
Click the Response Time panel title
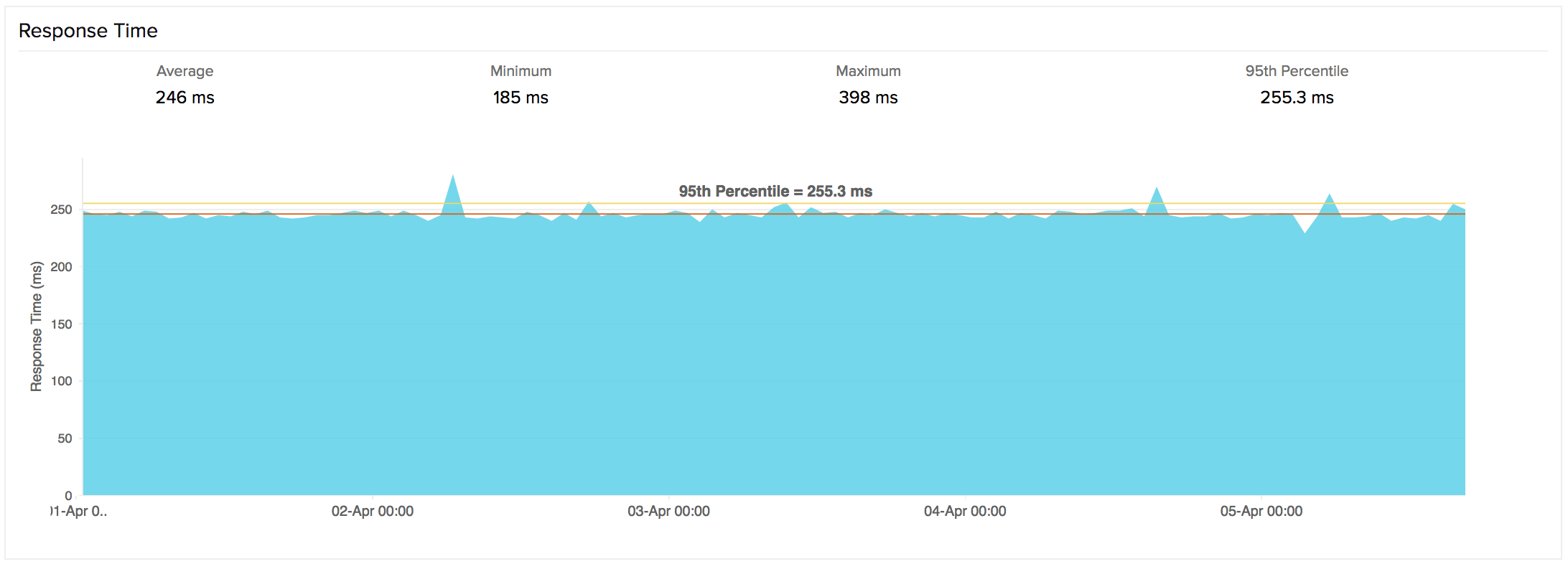pyautogui.click(x=88, y=31)
